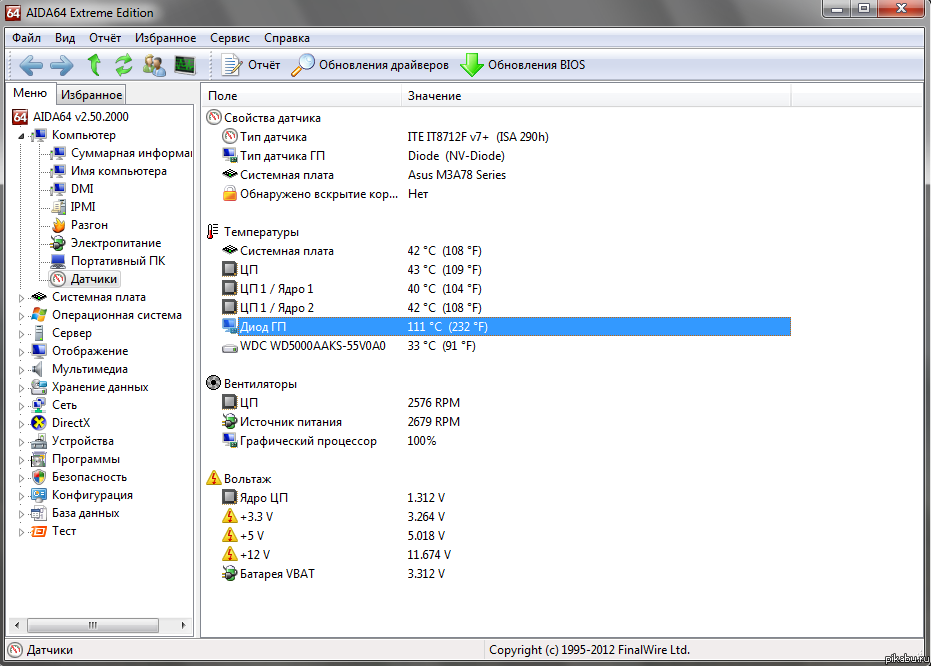The image size is (931, 666).
Task: Click the Forward navigation arrow icon
Action: [x=62, y=66]
